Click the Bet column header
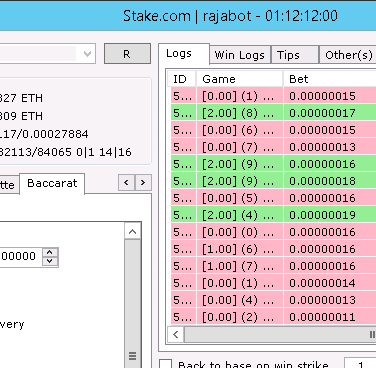Screen dimensions: 376x368 pyautogui.click(x=330, y=79)
